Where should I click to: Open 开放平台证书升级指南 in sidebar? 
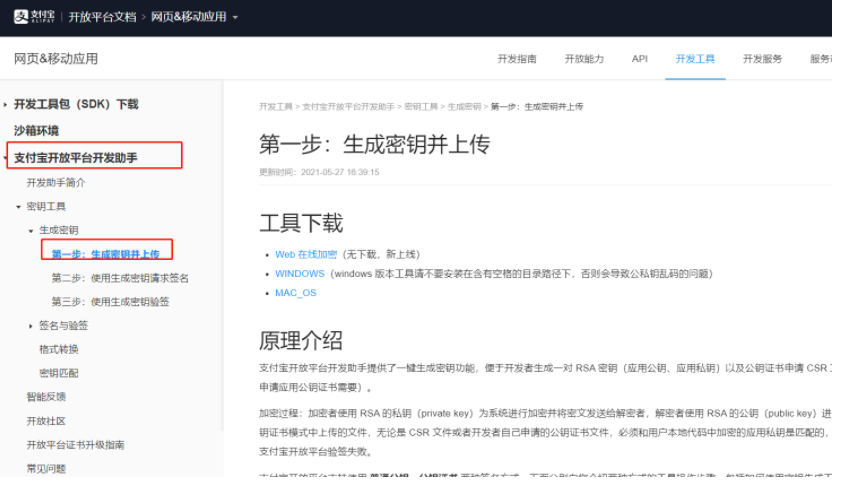(x=75, y=445)
